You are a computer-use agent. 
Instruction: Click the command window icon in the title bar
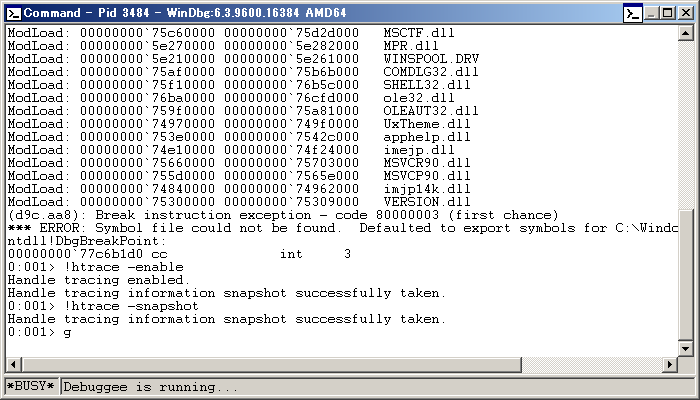[13, 13]
